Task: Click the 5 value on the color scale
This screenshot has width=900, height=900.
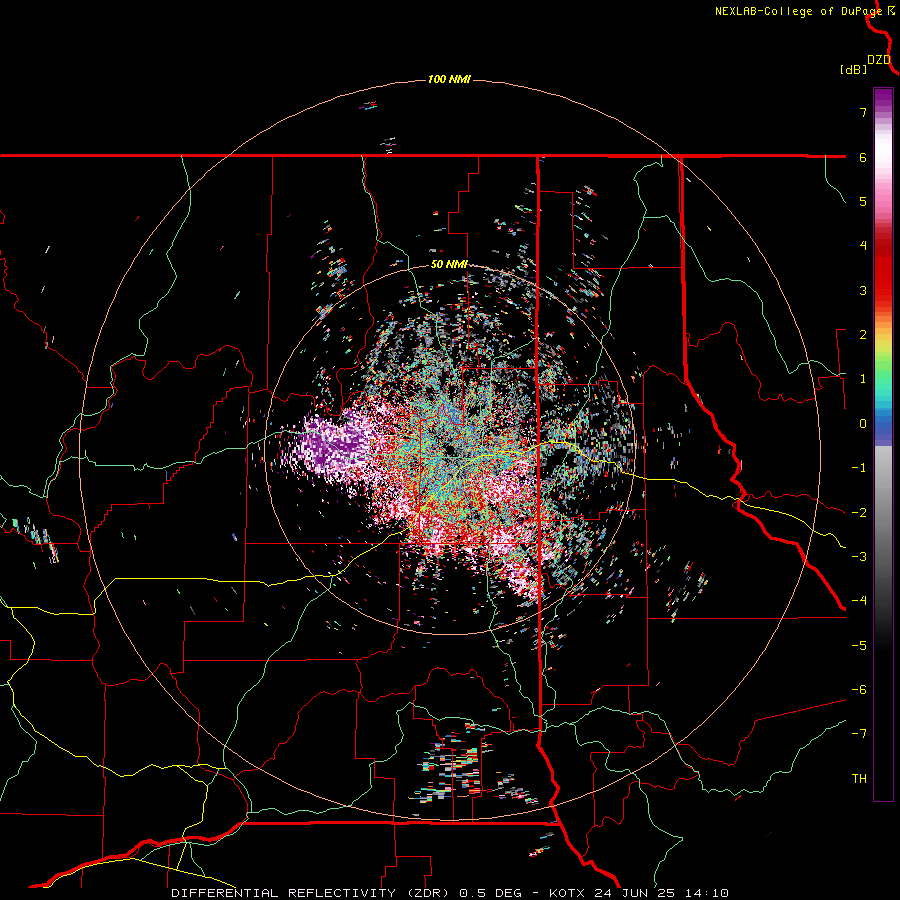Action: [863, 201]
